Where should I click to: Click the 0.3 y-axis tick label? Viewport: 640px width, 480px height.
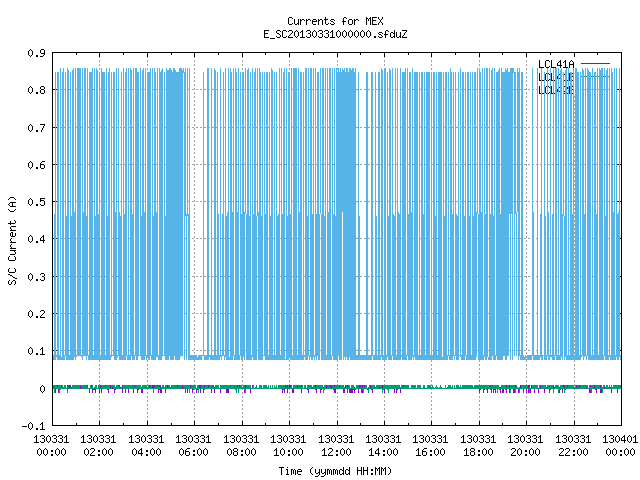pos(36,277)
